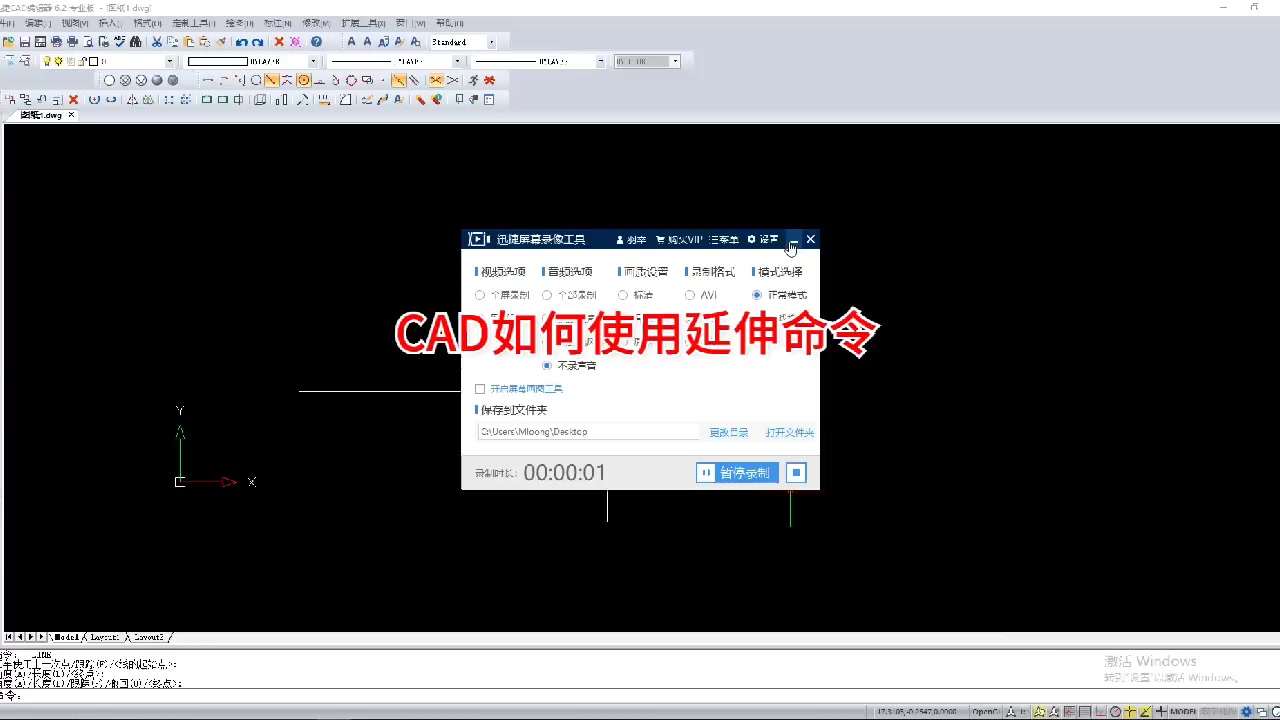Select the 正常模式 recording mode radio button
Viewport: 1280px width, 720px height.
[x=757, y=295]
